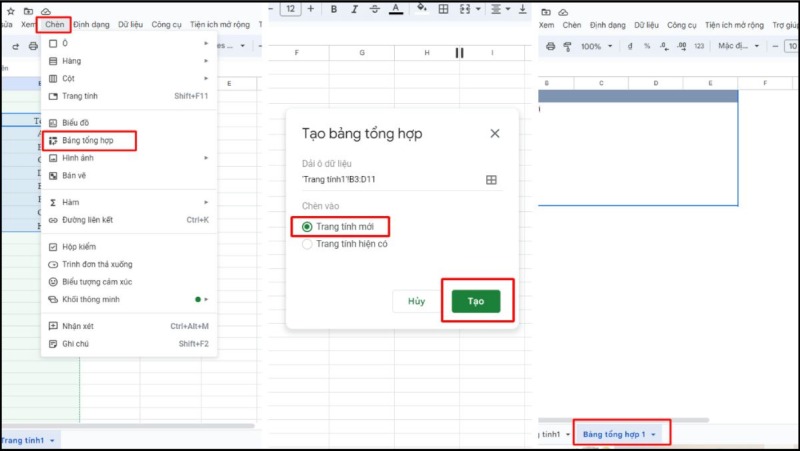Choose Nhận xét from the menu
This screenshot has height=451, width=800.
(x=129, y=326)
